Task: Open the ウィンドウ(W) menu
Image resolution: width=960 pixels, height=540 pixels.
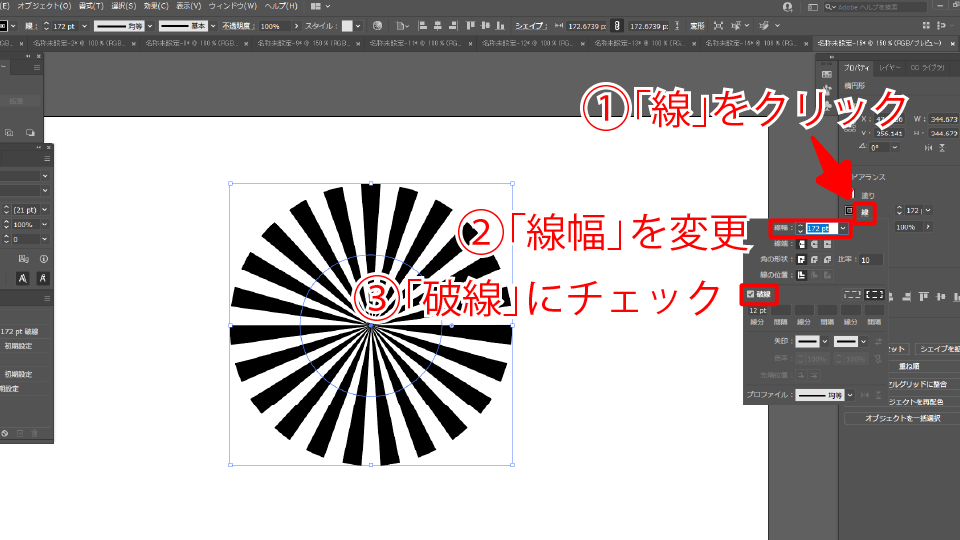Action: click(x=233, y=6)
